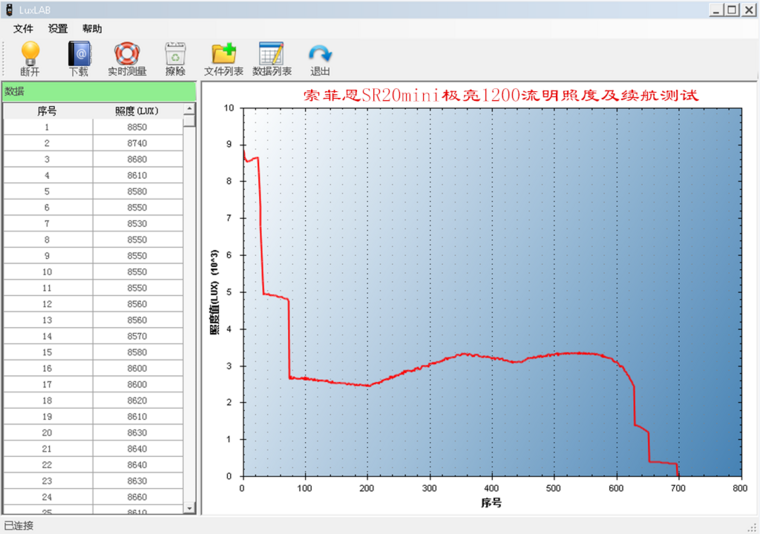Click the data list scrollbar thumb
The width and height of the screenshot is (760, 534).
[190, 120]
